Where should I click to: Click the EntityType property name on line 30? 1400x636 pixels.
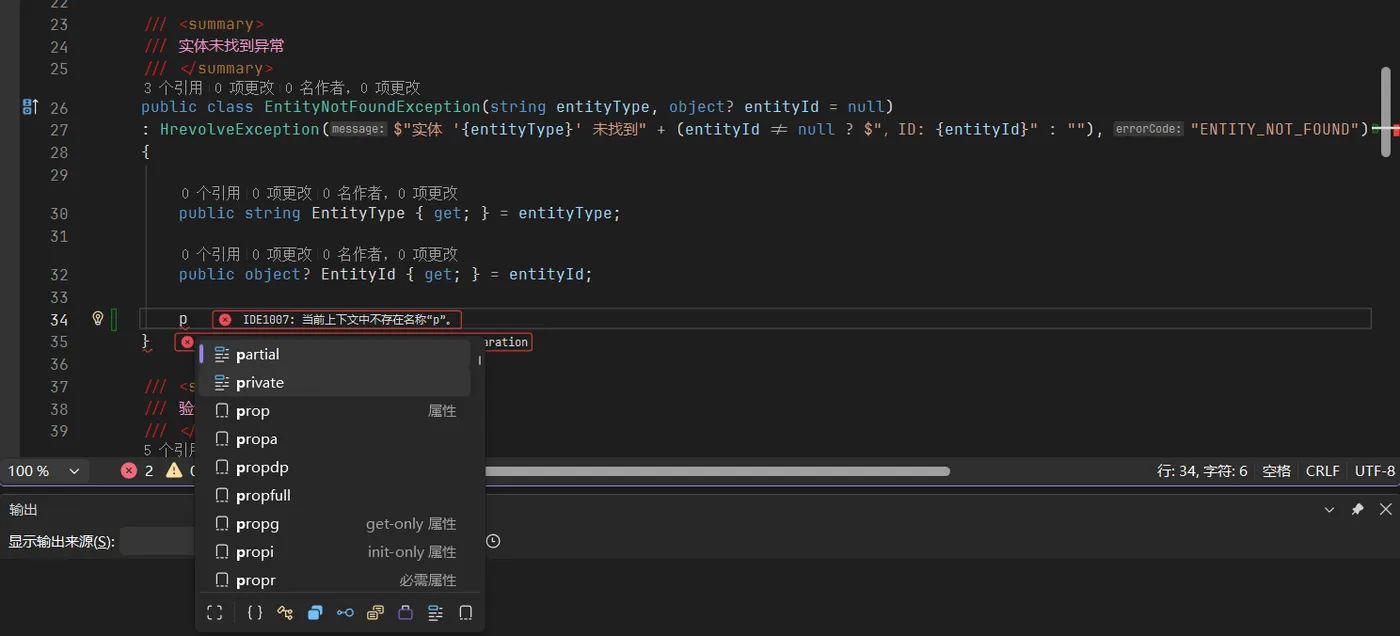[x=358, y=213]
